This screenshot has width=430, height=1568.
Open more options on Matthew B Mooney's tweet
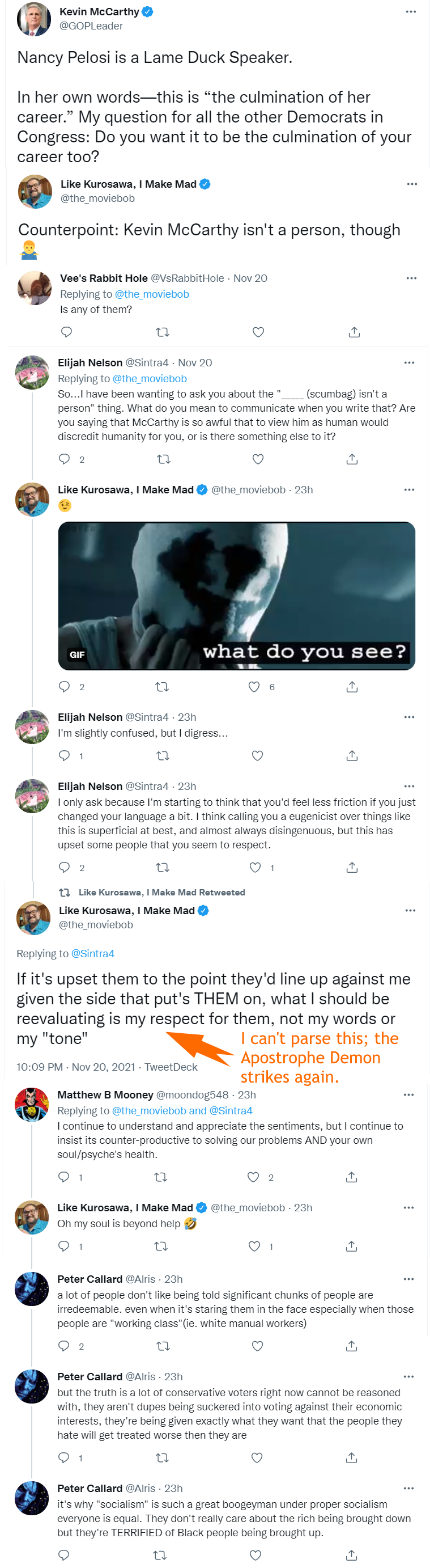pos(408,1094)
